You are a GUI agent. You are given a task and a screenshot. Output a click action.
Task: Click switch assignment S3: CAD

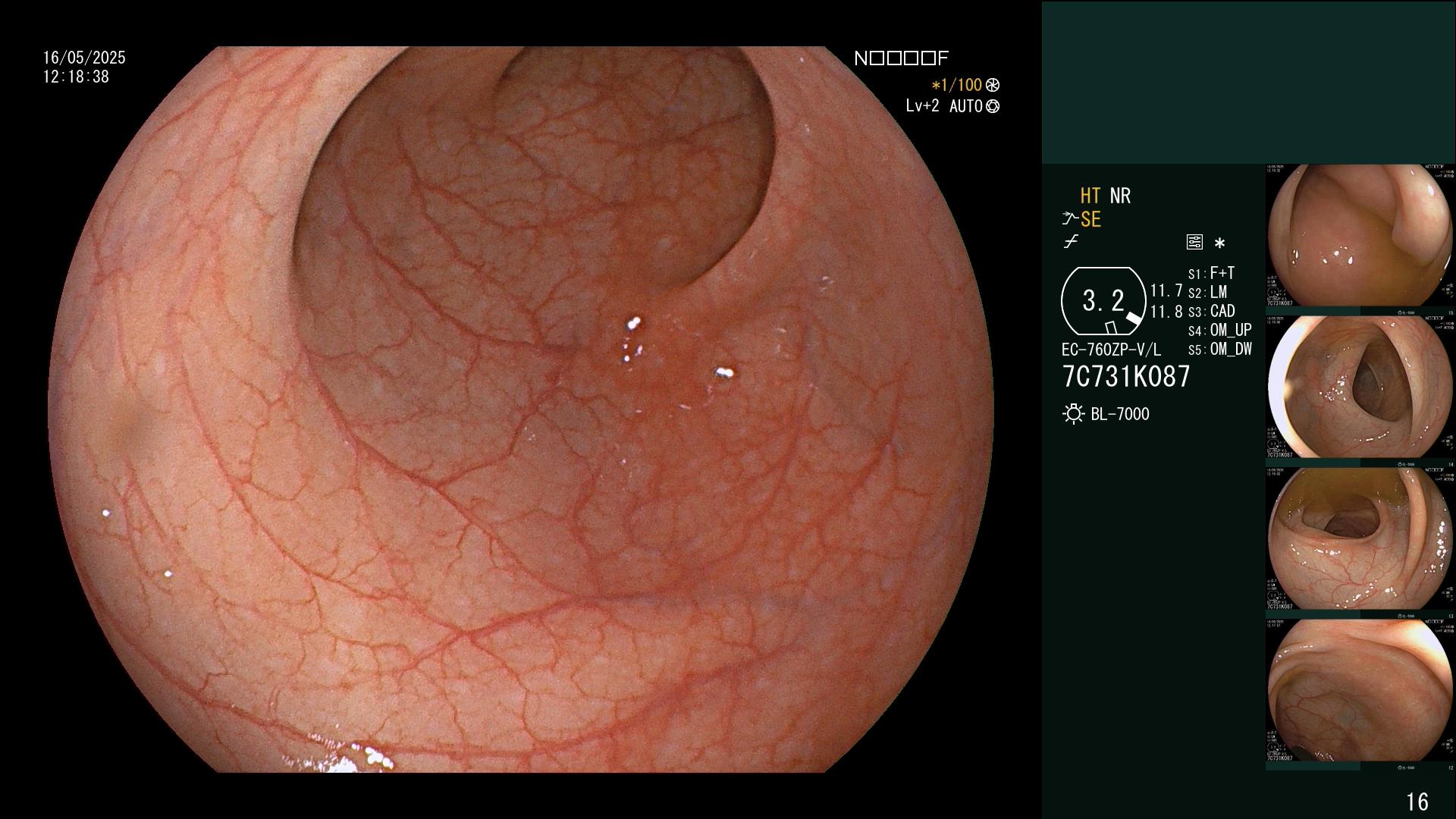pyautogui.click(x=1211, y=311)
